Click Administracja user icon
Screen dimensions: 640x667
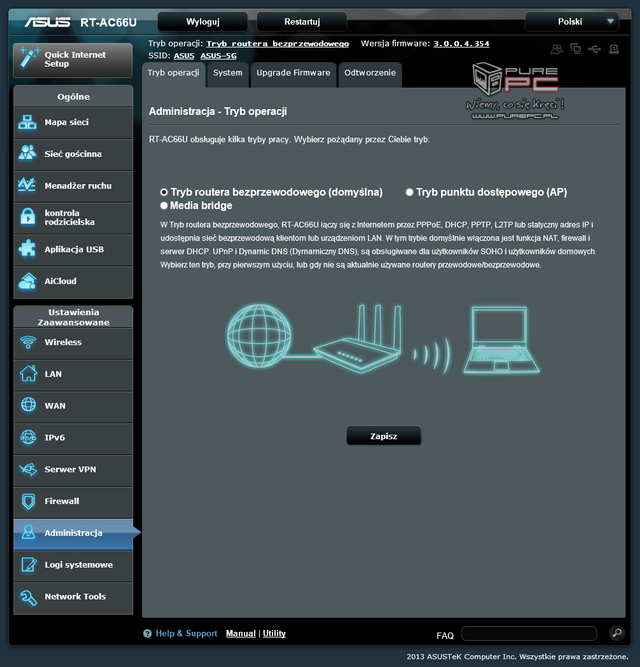pos(28,533)
